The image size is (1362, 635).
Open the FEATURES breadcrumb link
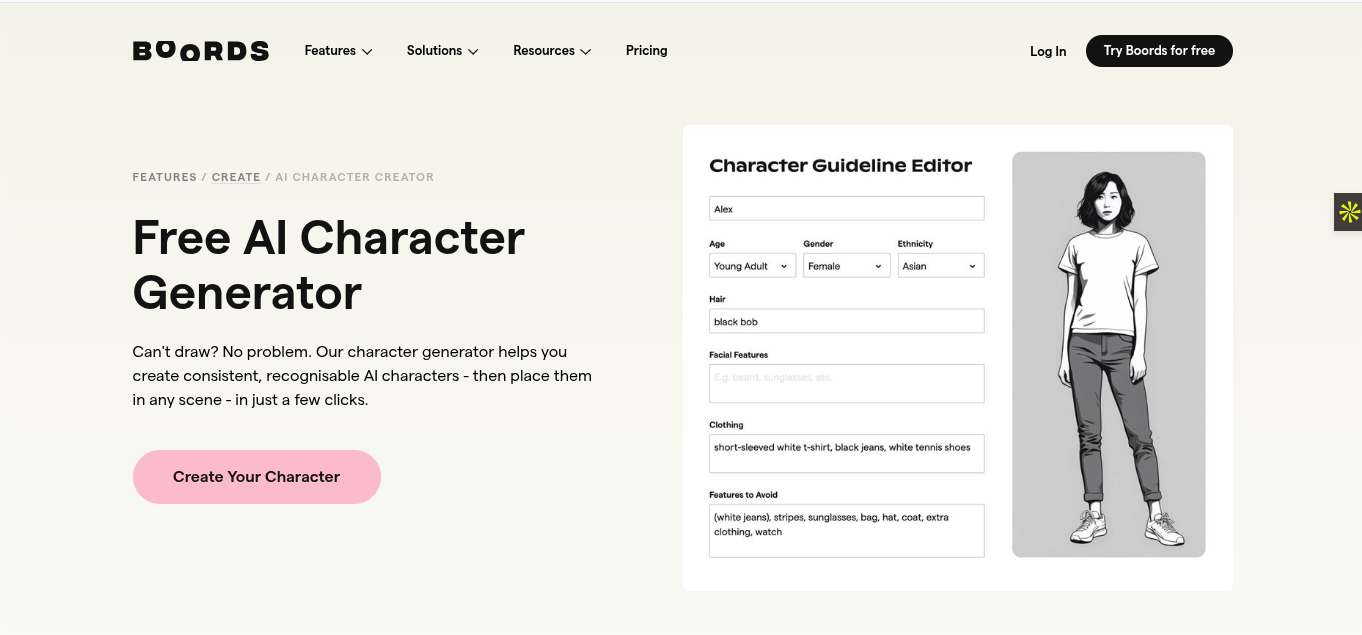(165, 177)
